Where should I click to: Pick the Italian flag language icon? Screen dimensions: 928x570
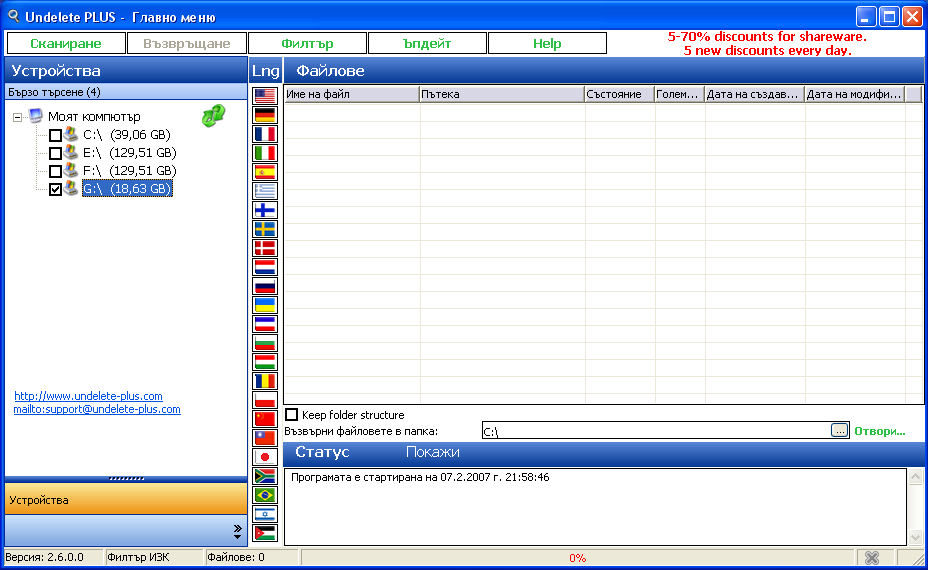pos(265,153)
